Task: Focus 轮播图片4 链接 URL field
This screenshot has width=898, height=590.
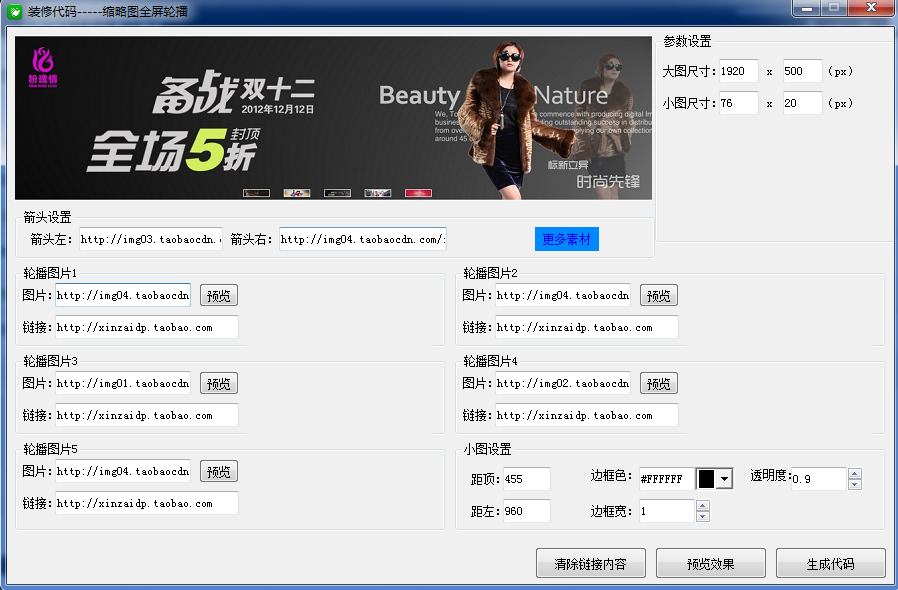Action: point(586,415)
